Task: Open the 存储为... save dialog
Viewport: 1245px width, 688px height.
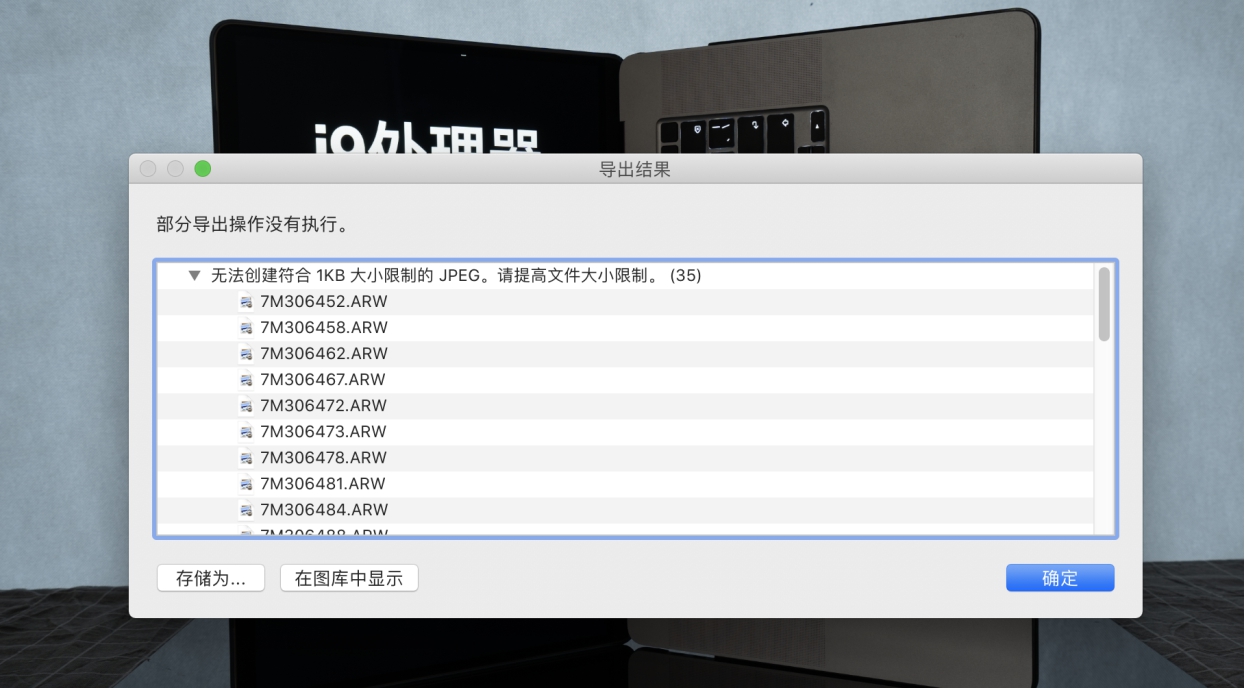Action: pos(210,578)
